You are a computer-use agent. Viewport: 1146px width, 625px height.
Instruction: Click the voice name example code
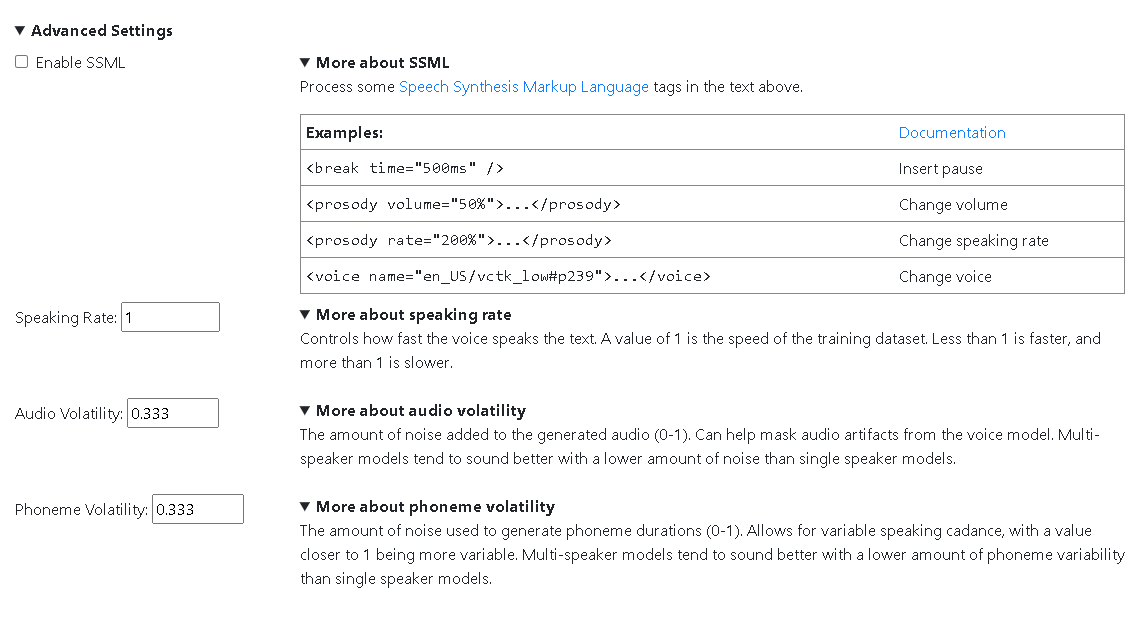(x=508, y=276)
